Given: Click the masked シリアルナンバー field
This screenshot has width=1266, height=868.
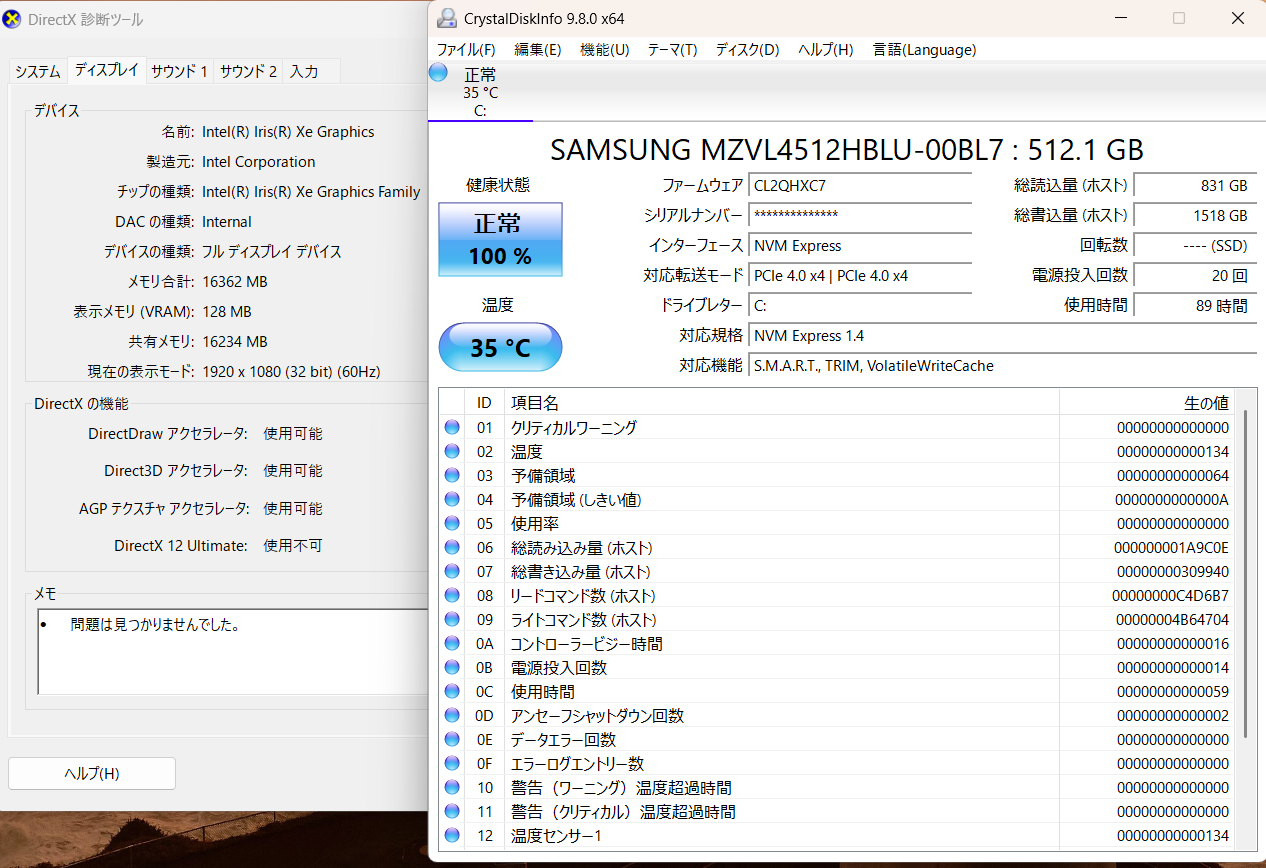Looking at the screenshot, I should (860, 215).
